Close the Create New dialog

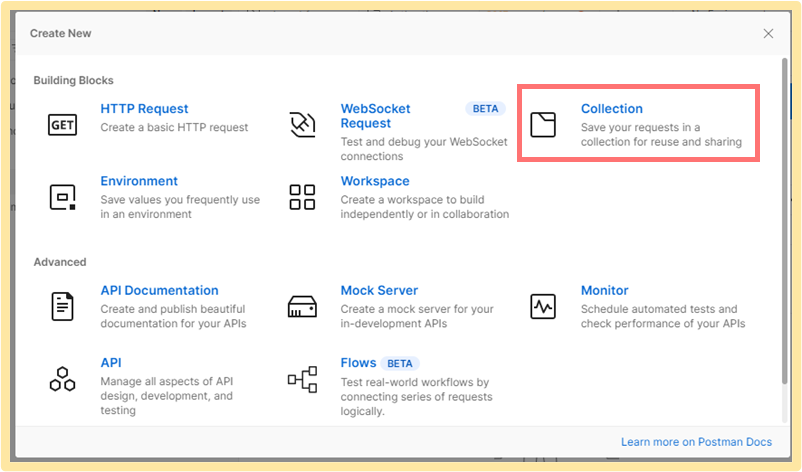(768, 33)
